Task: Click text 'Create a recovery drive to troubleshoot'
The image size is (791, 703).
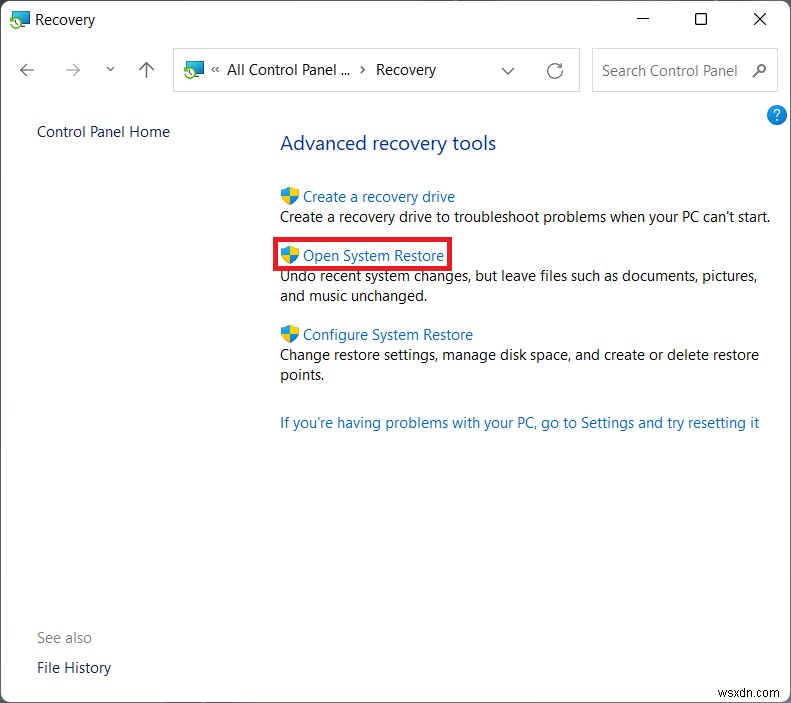Action: (x=410, y=217)
